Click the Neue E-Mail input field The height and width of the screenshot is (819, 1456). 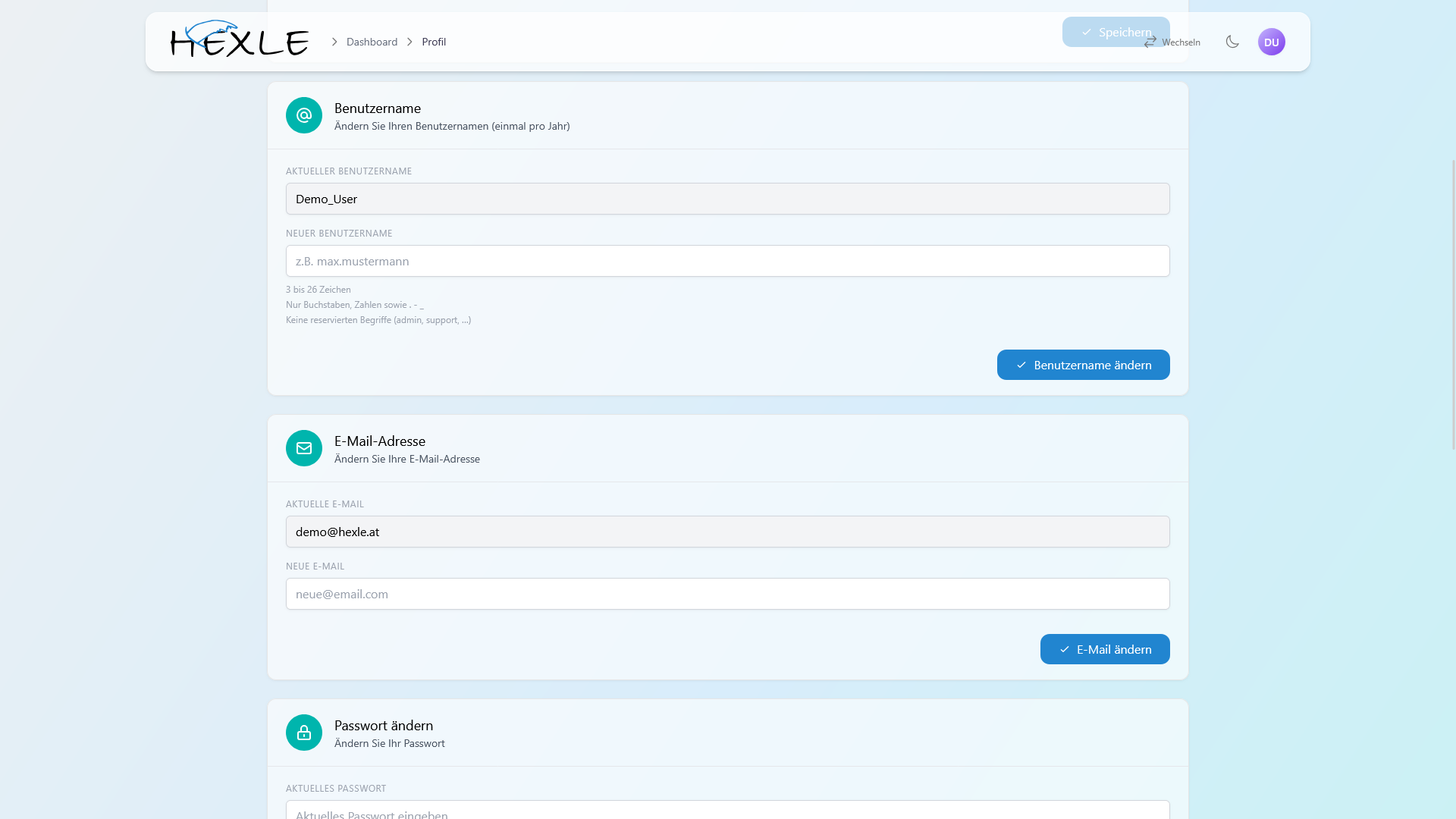pos(728,594)
